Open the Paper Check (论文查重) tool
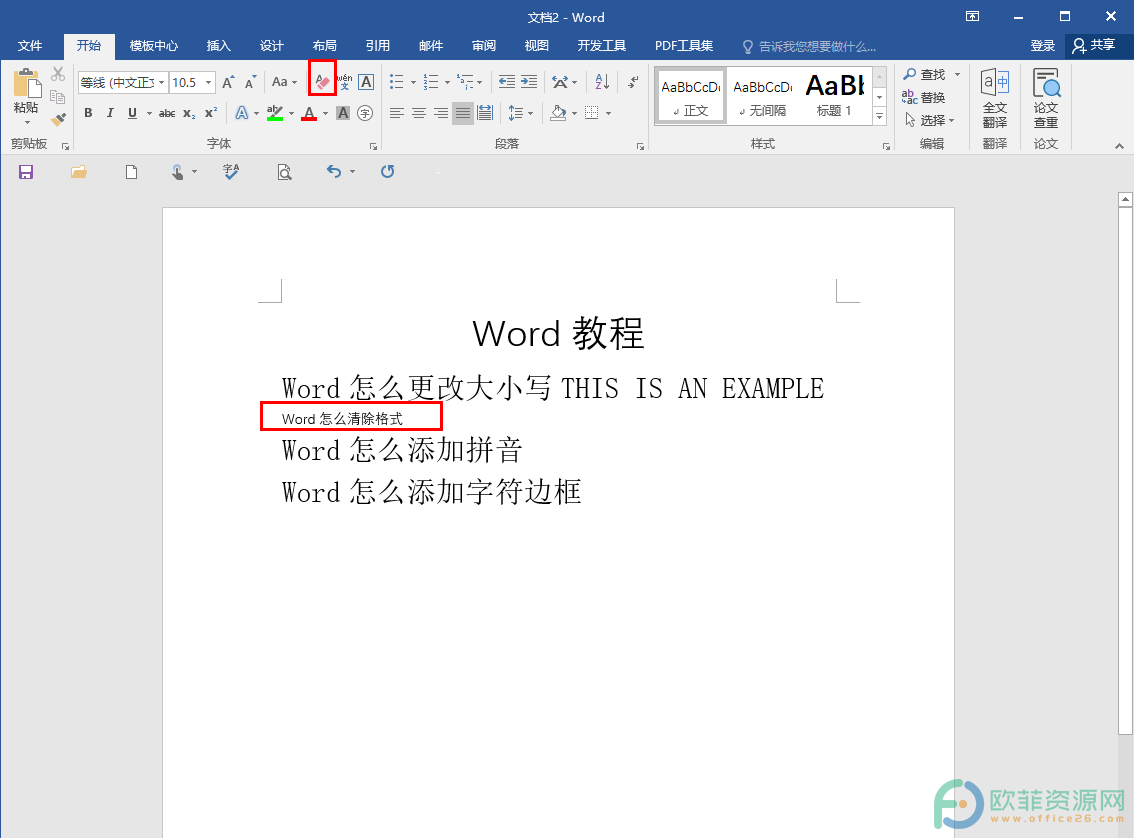The height and width of the screenshot is (838, 1134). coord(1046,99)
